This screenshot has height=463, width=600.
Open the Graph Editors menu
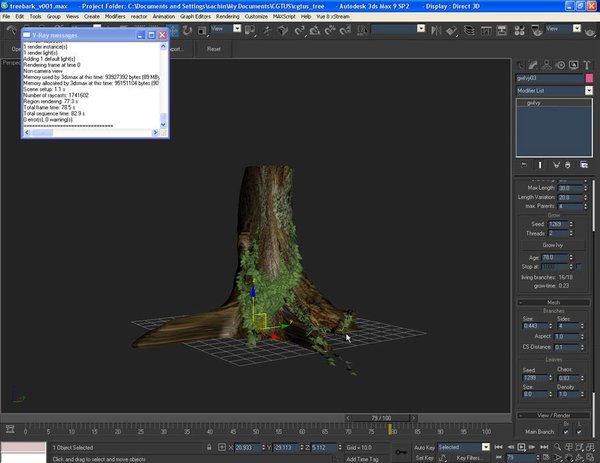193,17
